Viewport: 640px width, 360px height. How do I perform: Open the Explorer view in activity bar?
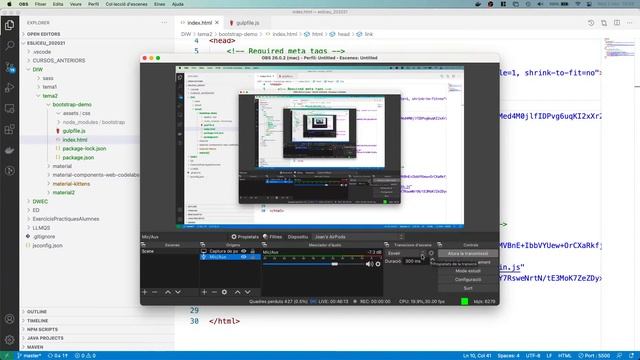click(9, 25)
